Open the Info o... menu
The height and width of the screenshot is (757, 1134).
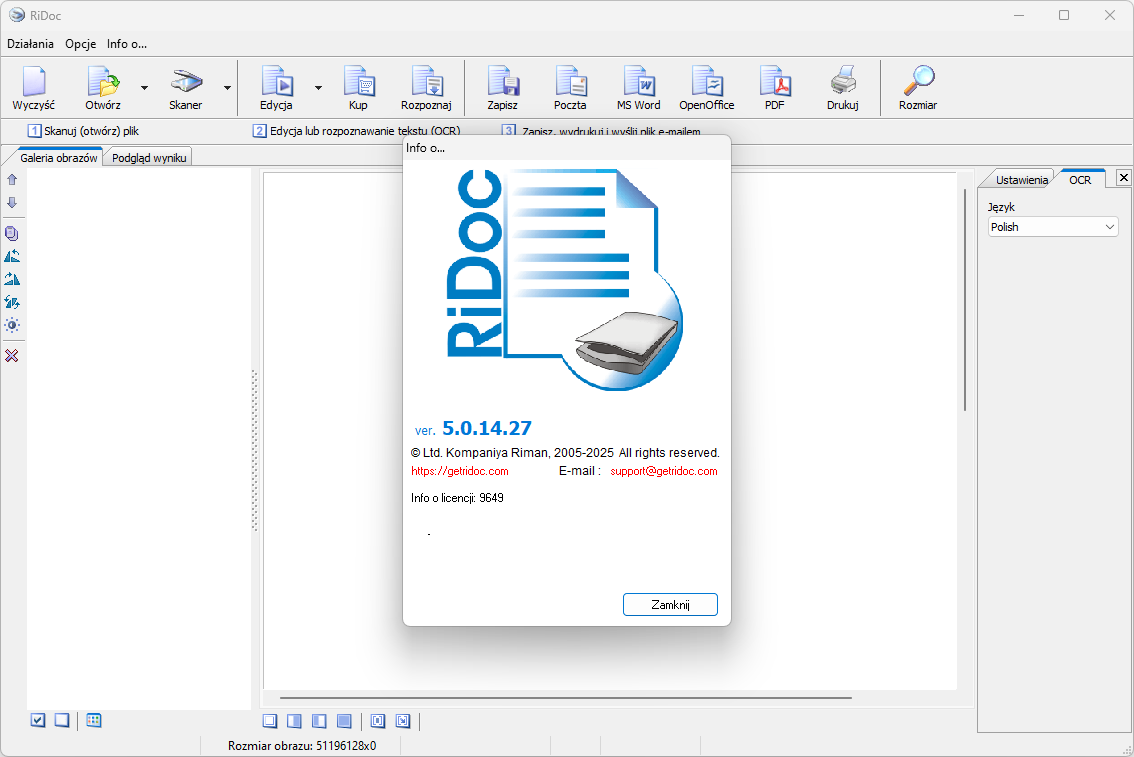click(x=127, y=44)
